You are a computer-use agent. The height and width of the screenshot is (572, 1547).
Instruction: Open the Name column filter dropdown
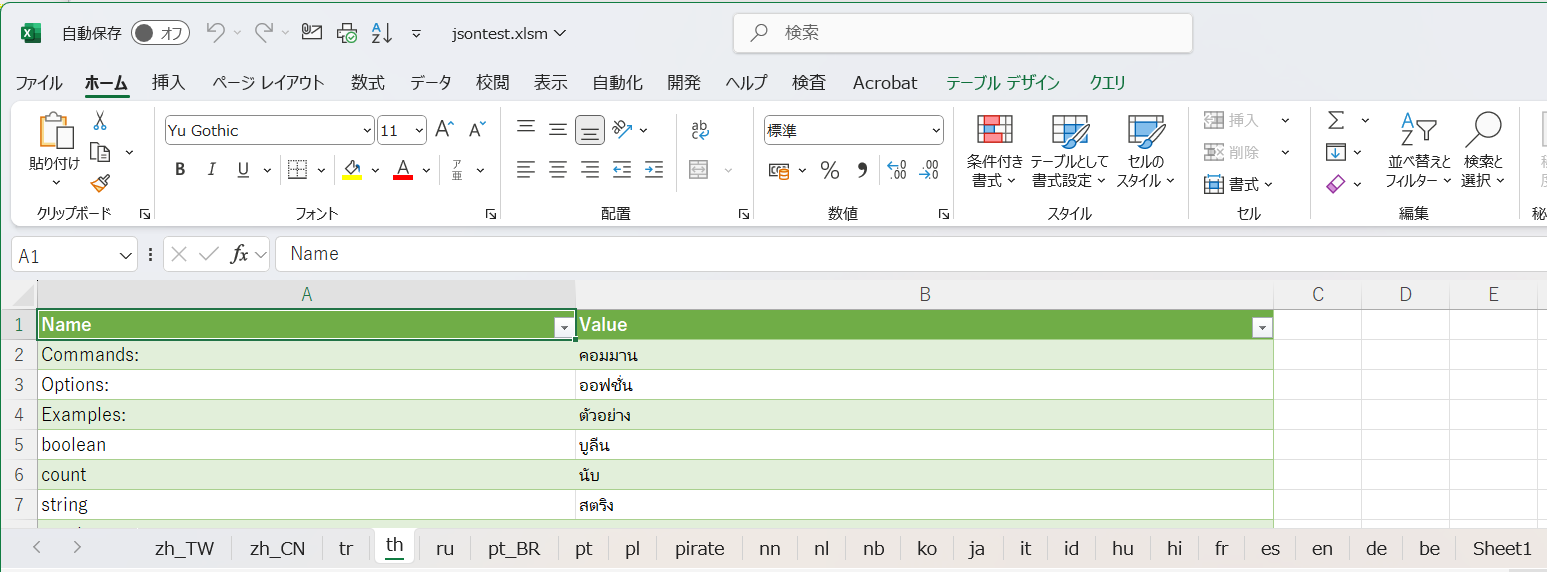(564, 327)
